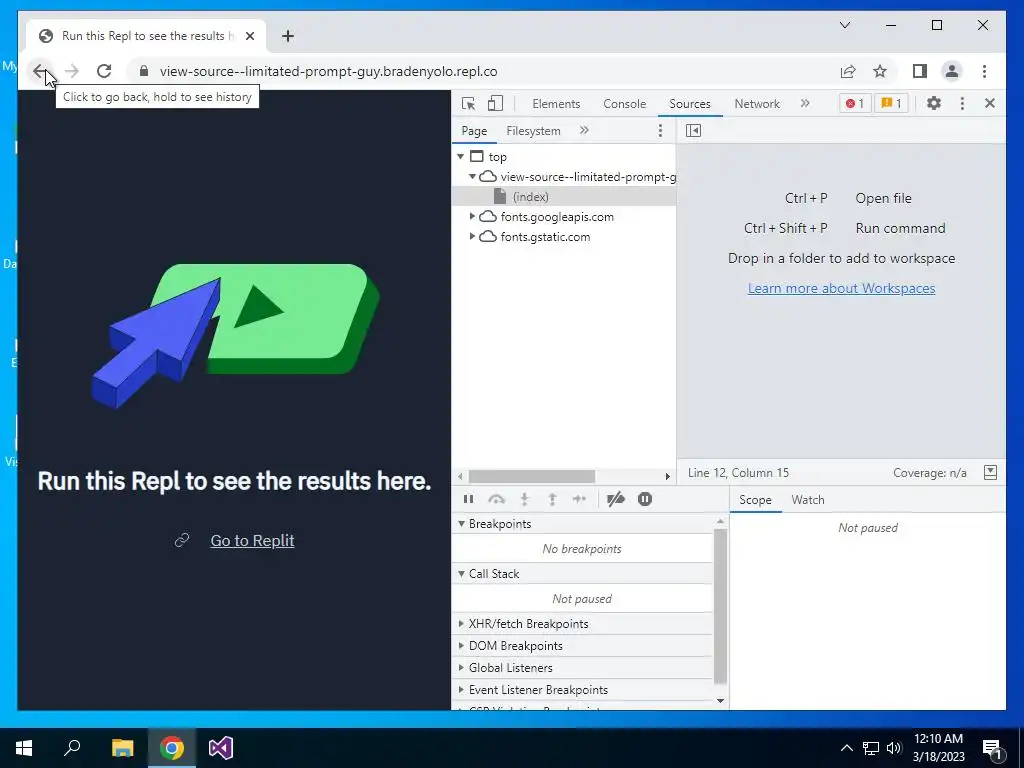The width and height of the screenshot is (1024, 768).
Task: Collapse the Breakpoints section
Action: [x=462, y=524]
